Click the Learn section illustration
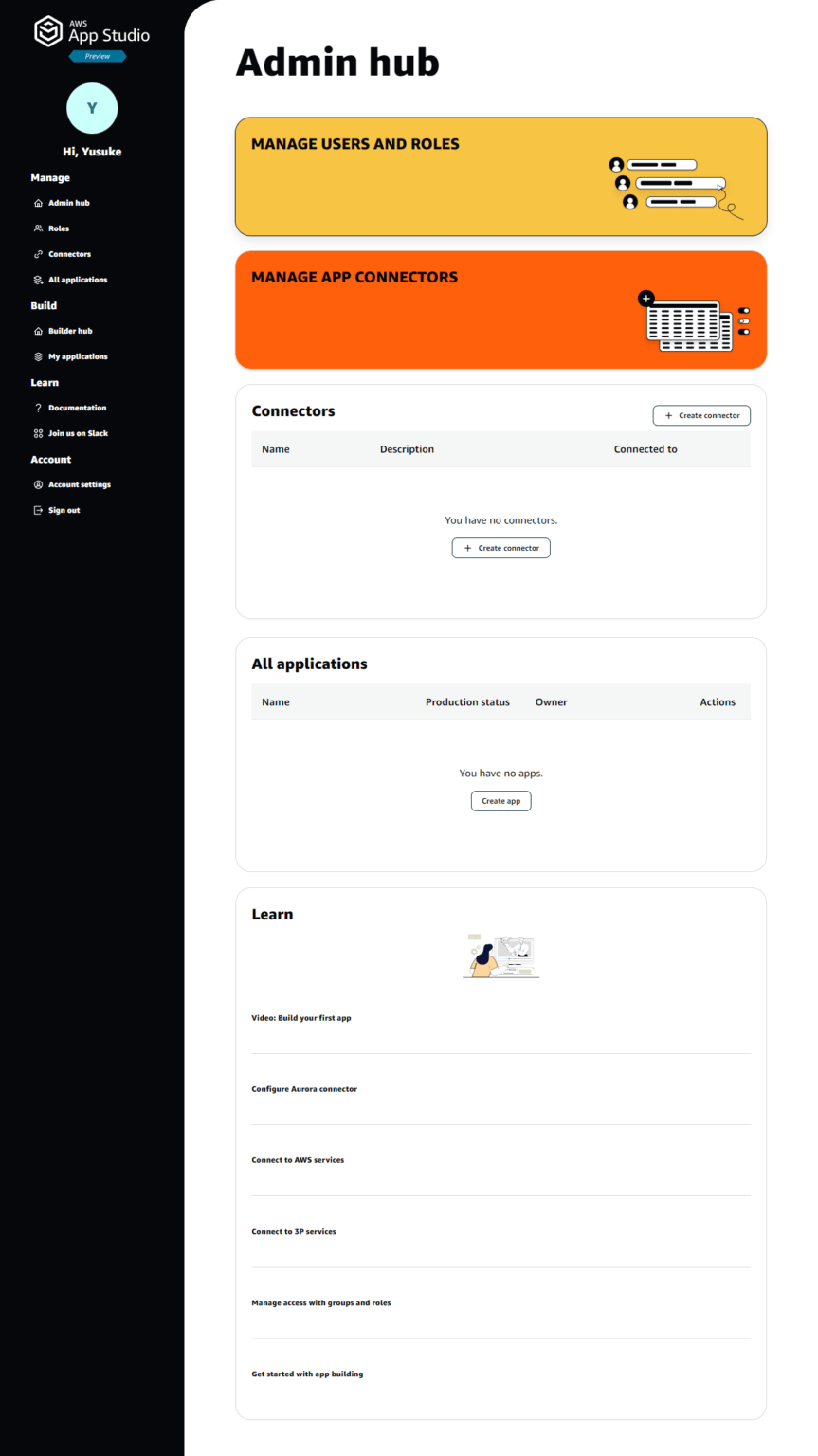Image resolution: width=818 pixels, height=1456 pixels. point(500,955)
